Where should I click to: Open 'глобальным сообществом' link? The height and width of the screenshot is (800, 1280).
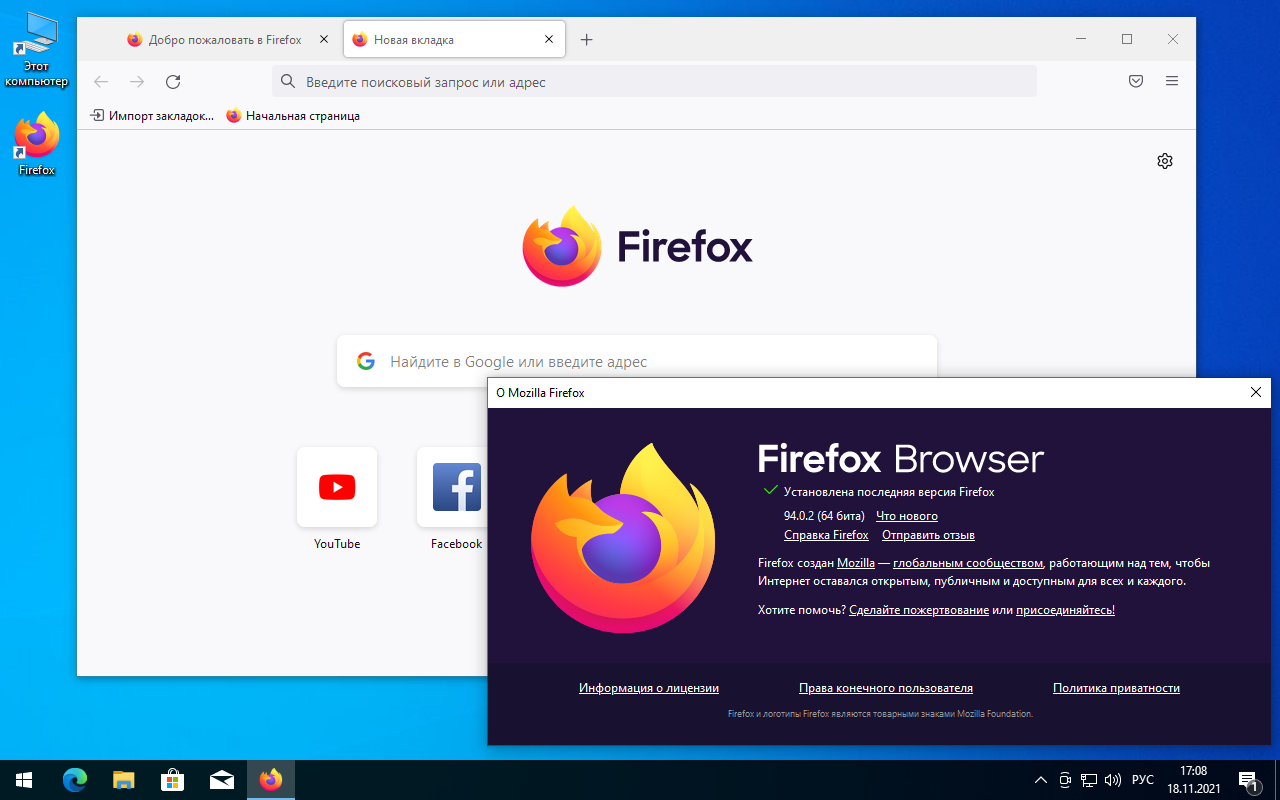click(x=968, y=563)
